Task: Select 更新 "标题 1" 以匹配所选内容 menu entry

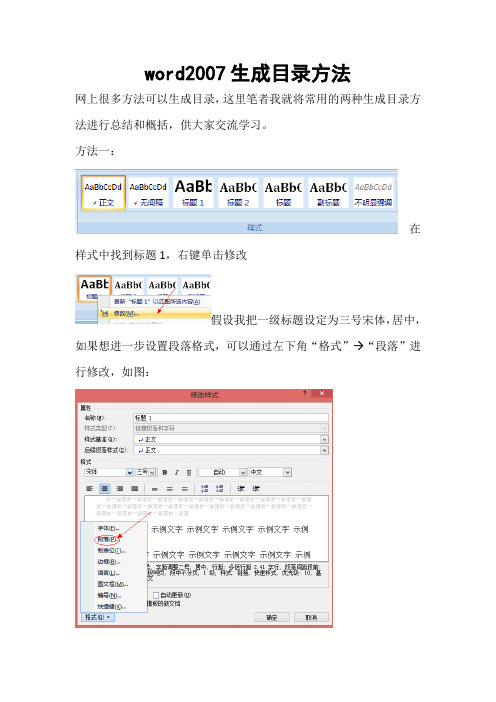Action: point(156,302)
